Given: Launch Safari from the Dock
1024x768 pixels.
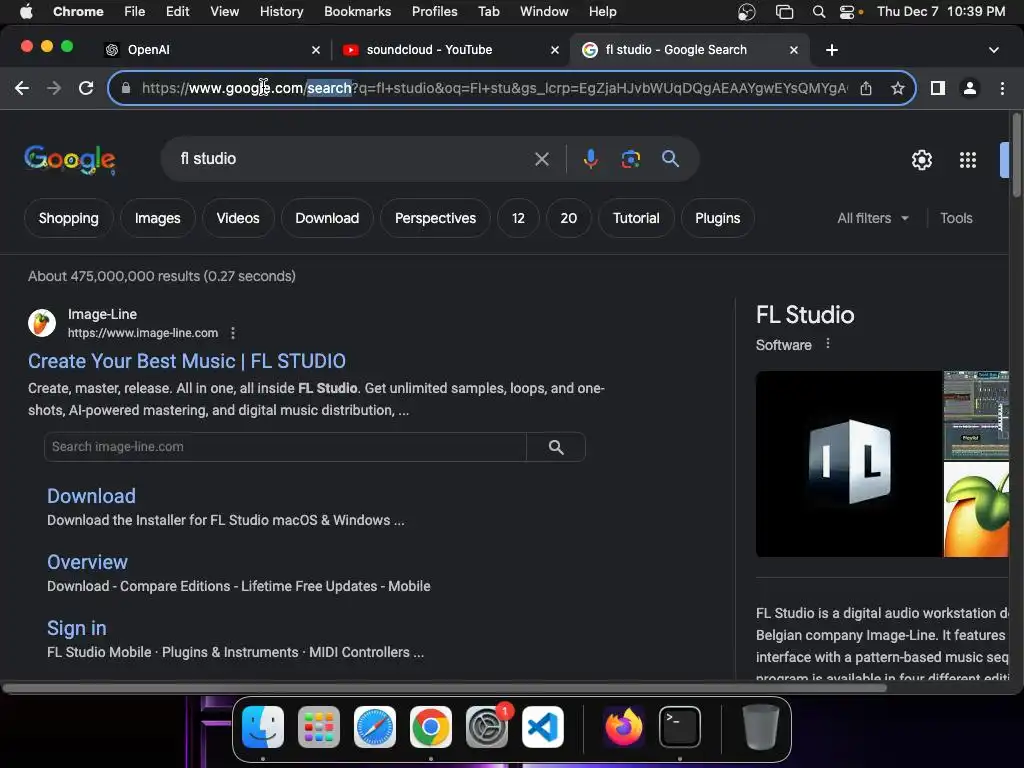Looking at the screenshot, I should (x=375, y=727).
